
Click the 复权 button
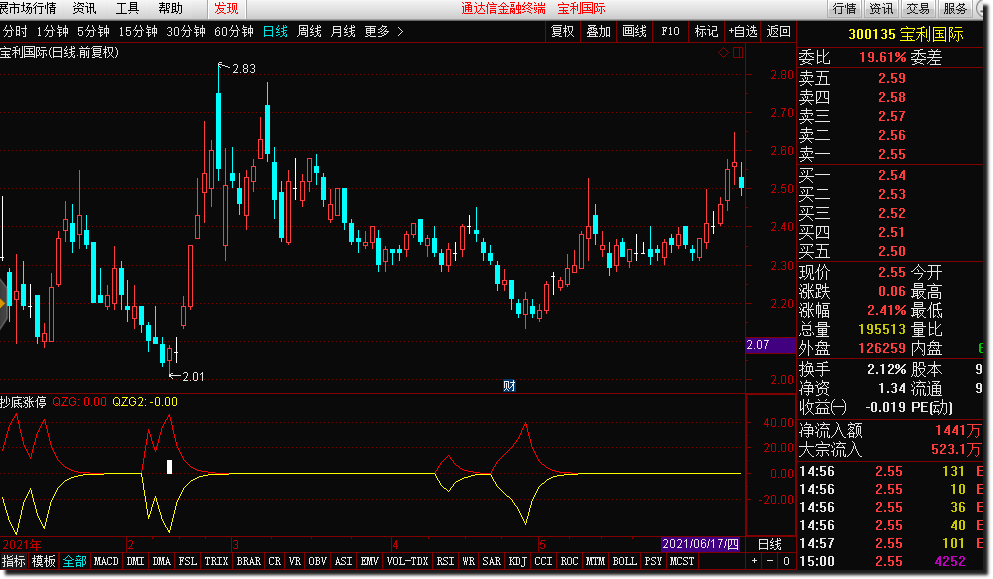[562, 32]
